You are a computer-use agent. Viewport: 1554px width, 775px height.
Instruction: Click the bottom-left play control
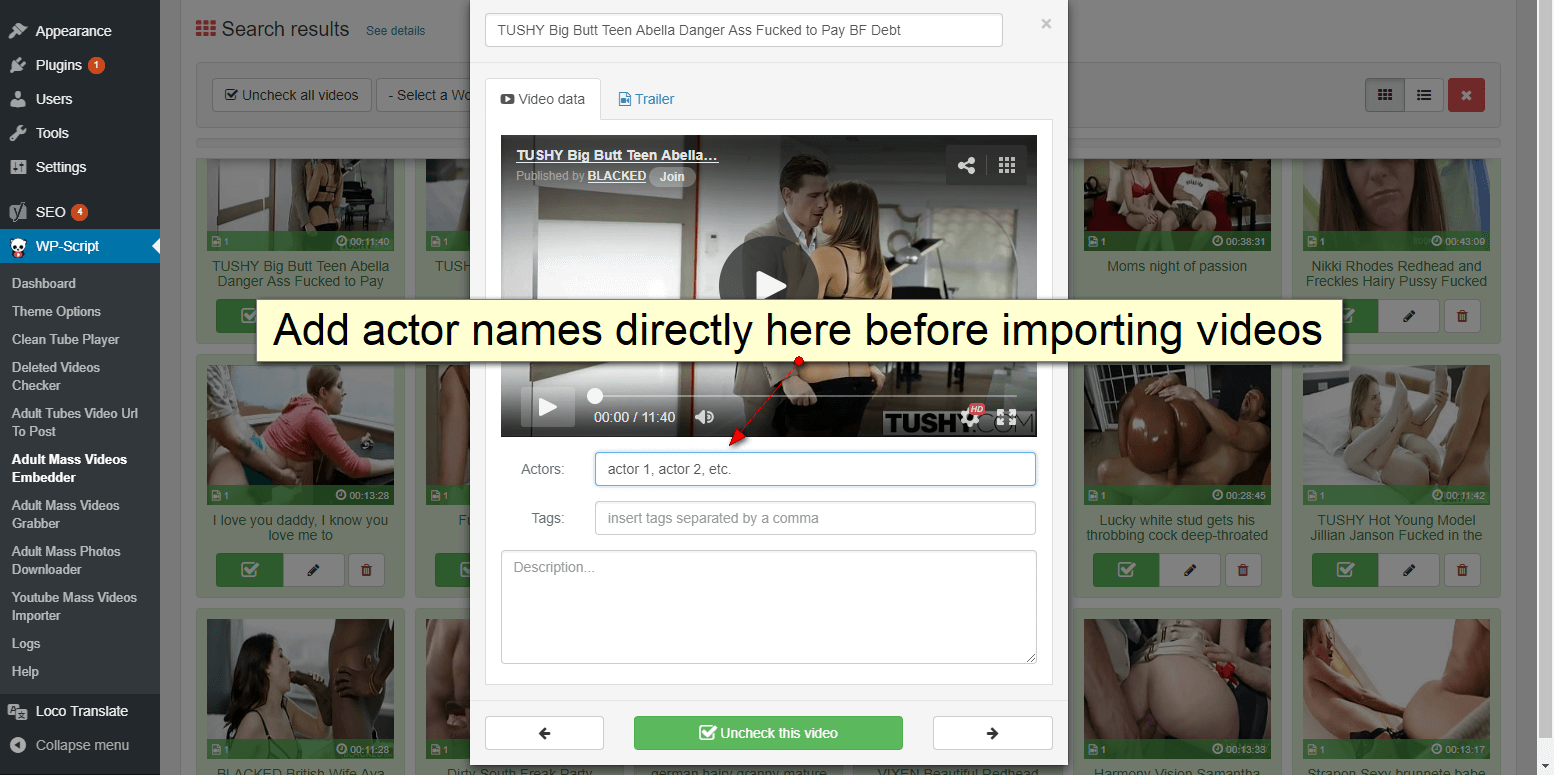click(x=548, y=407)
